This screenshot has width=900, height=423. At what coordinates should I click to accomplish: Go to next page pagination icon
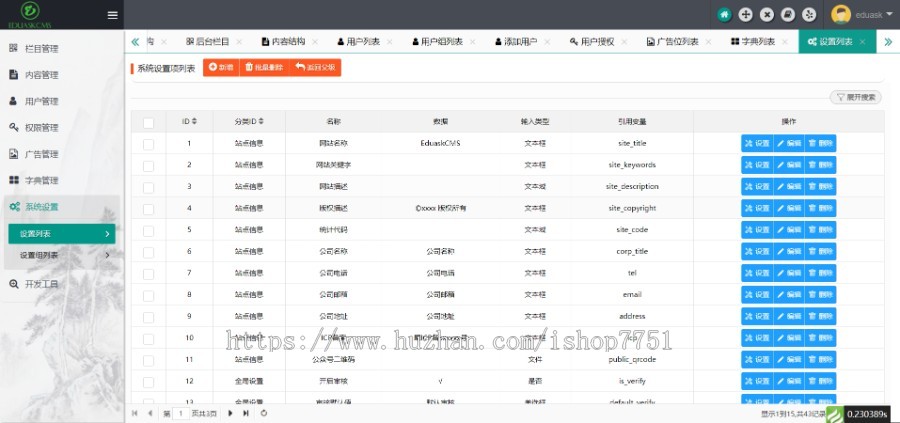coord(230,413)
